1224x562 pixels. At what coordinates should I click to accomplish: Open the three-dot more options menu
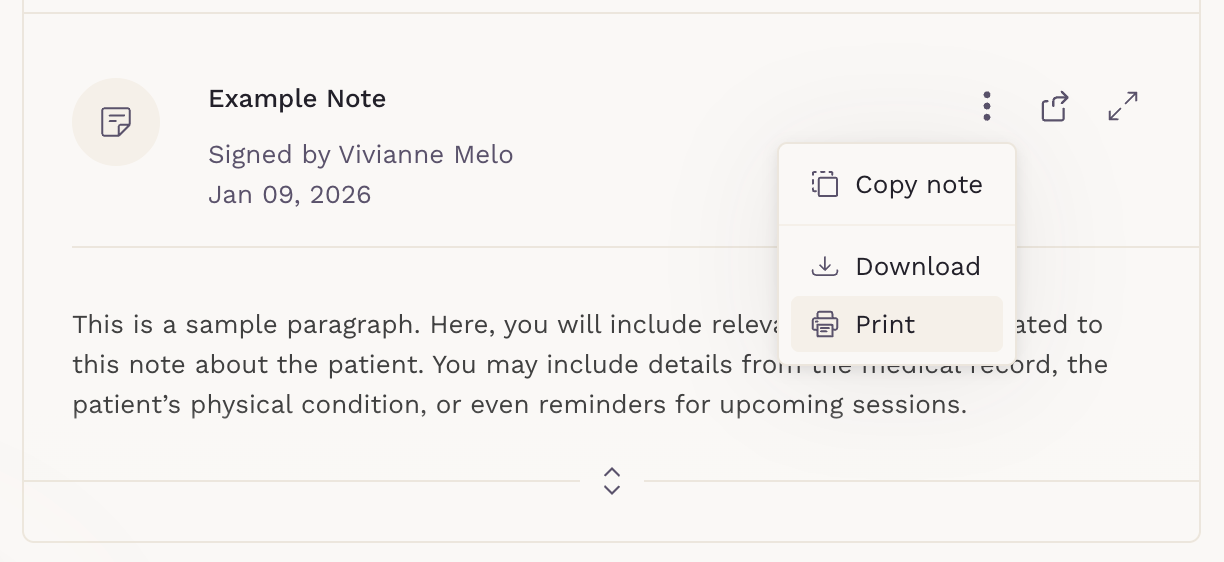[x=987, y=106]
